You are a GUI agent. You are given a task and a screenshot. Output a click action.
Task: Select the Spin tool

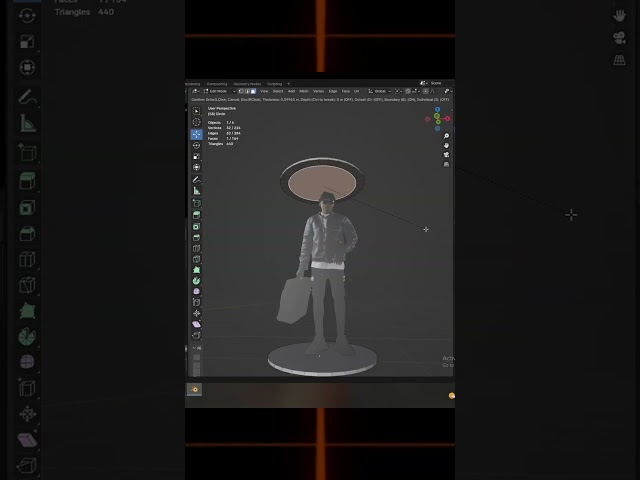pyautogui.click(x=196, y=280)
